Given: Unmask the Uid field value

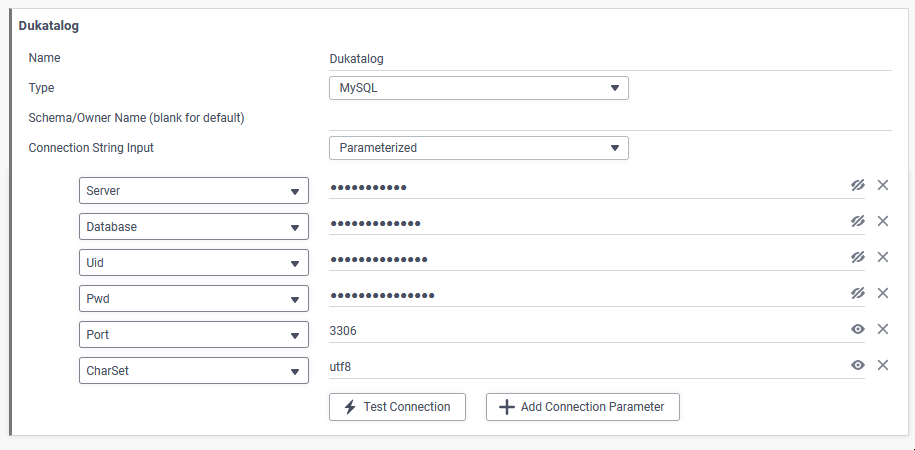Looking at the screenshot, I should [857, 257].
